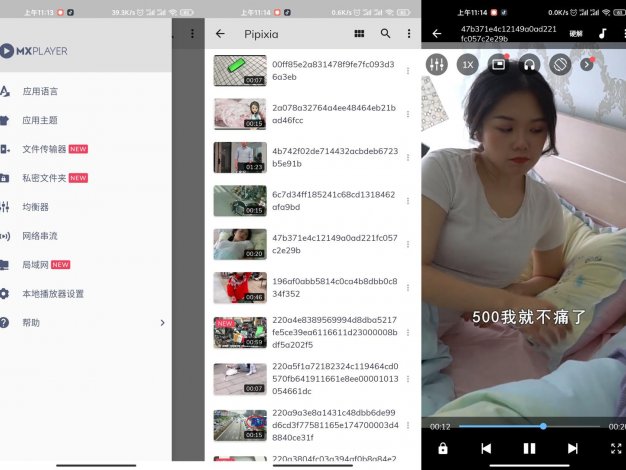Open the overflow menu behind the drawer

click(x=192, y=34)
